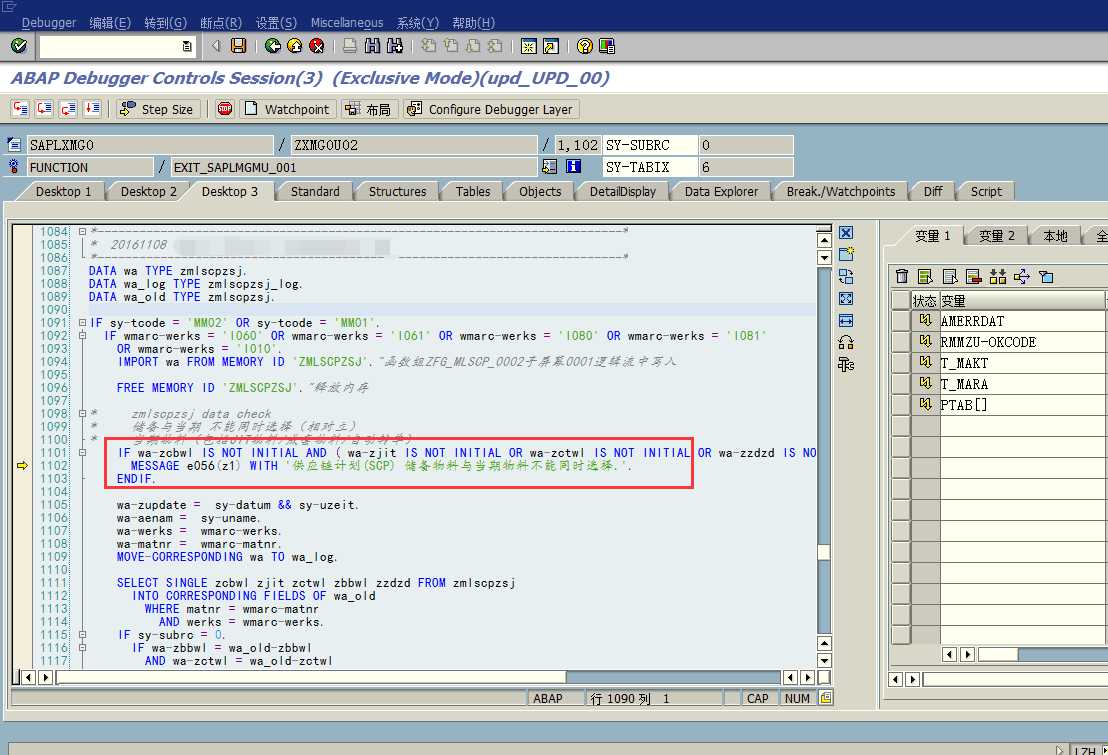
Task: Click Configure Debugger Layer button
Action: [492, 109]
